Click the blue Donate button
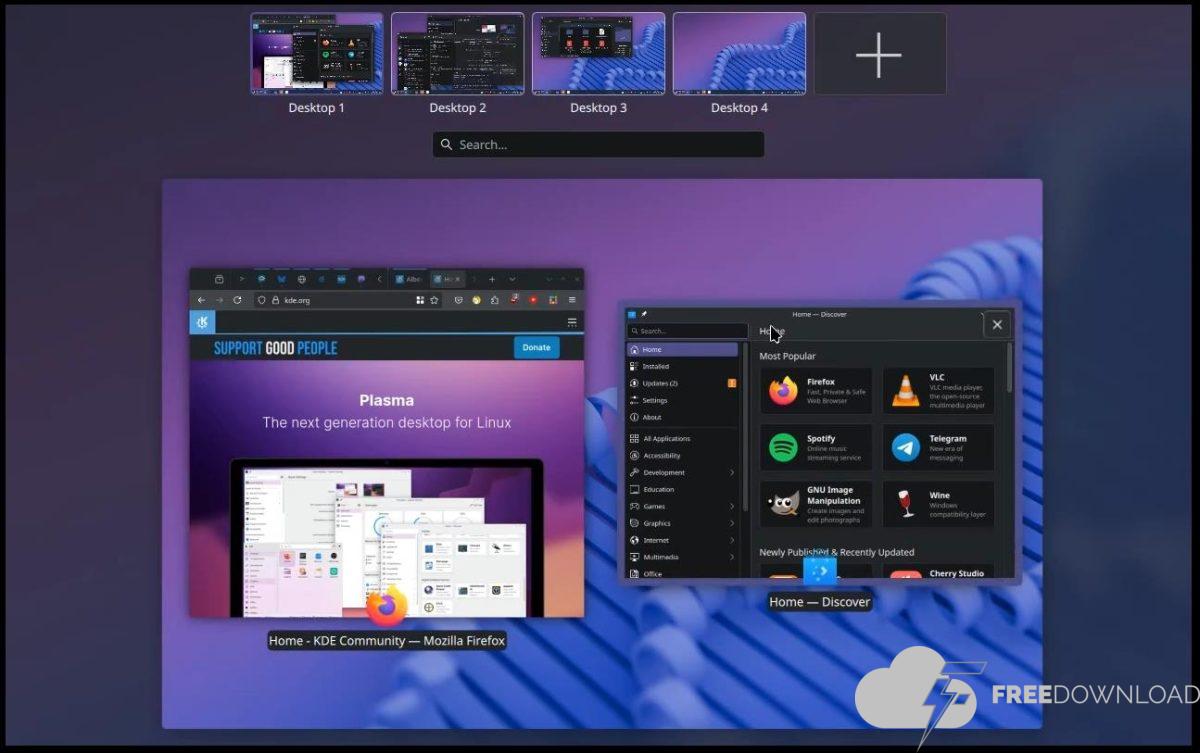 (x=536, y=347)
